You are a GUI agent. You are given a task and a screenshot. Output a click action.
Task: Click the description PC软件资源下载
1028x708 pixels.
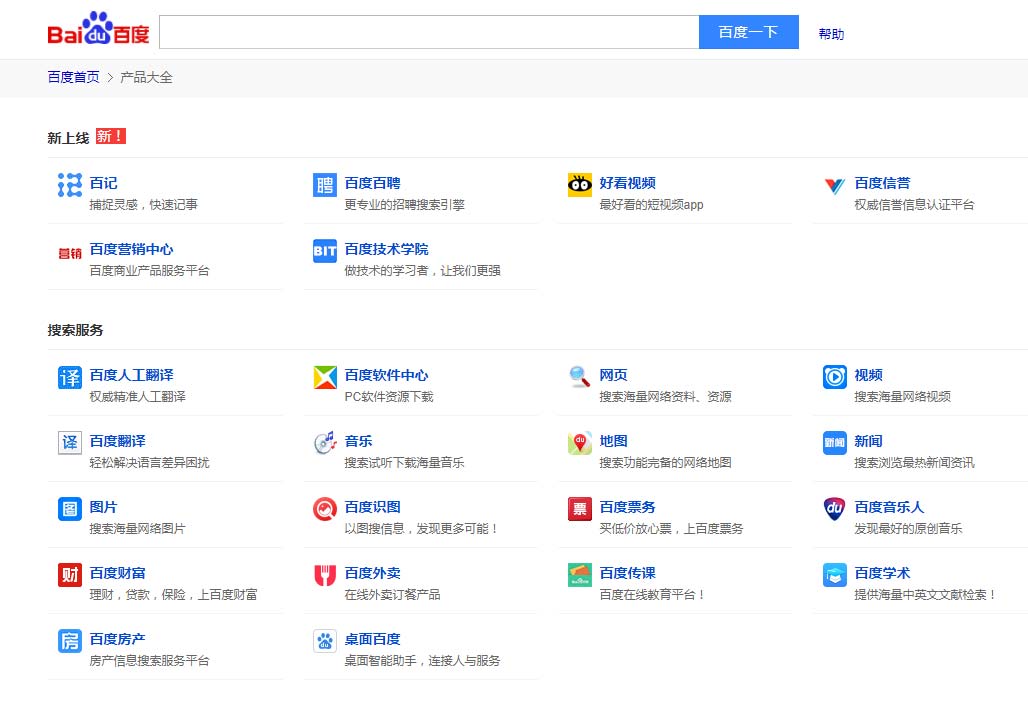click(389, 397)
